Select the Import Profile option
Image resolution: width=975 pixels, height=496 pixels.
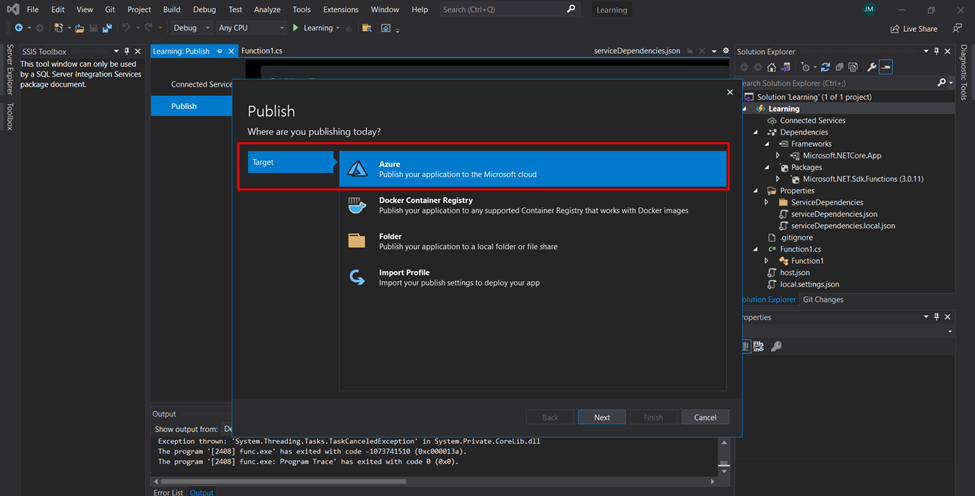[x=533, y=277]
